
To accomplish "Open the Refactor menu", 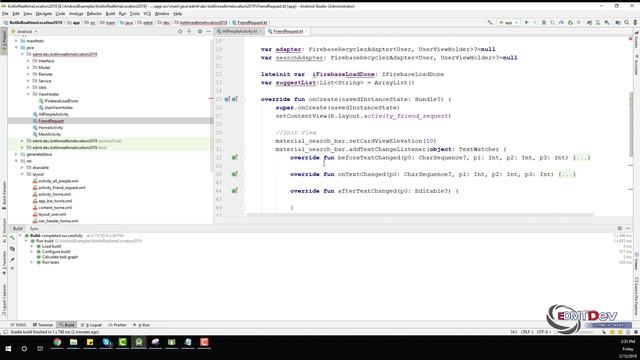I will [x=94, y=13].
